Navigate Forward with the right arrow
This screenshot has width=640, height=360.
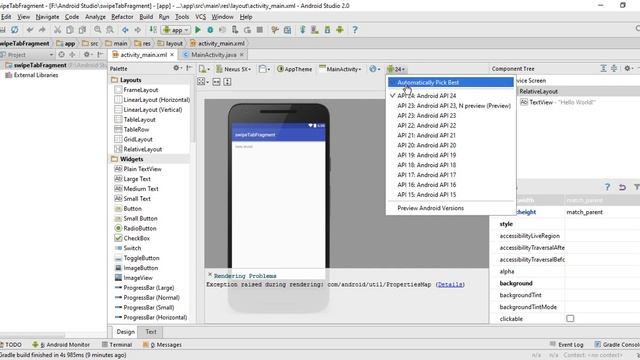138,30
